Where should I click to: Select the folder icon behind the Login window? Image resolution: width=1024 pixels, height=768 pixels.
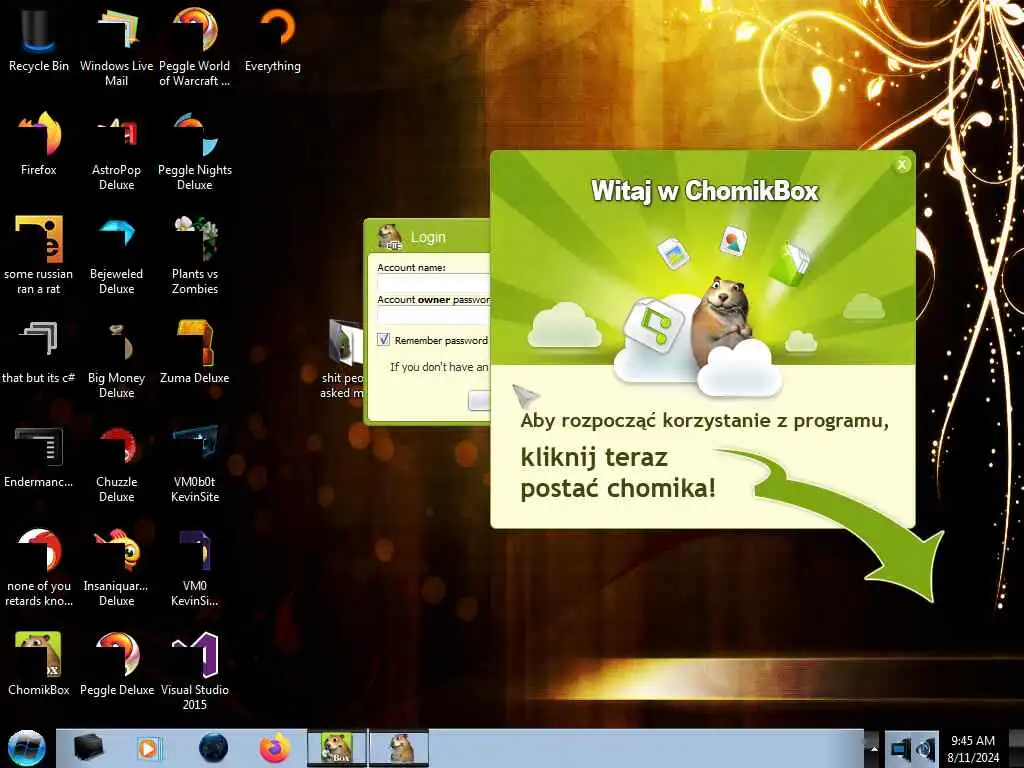(345, 342)
